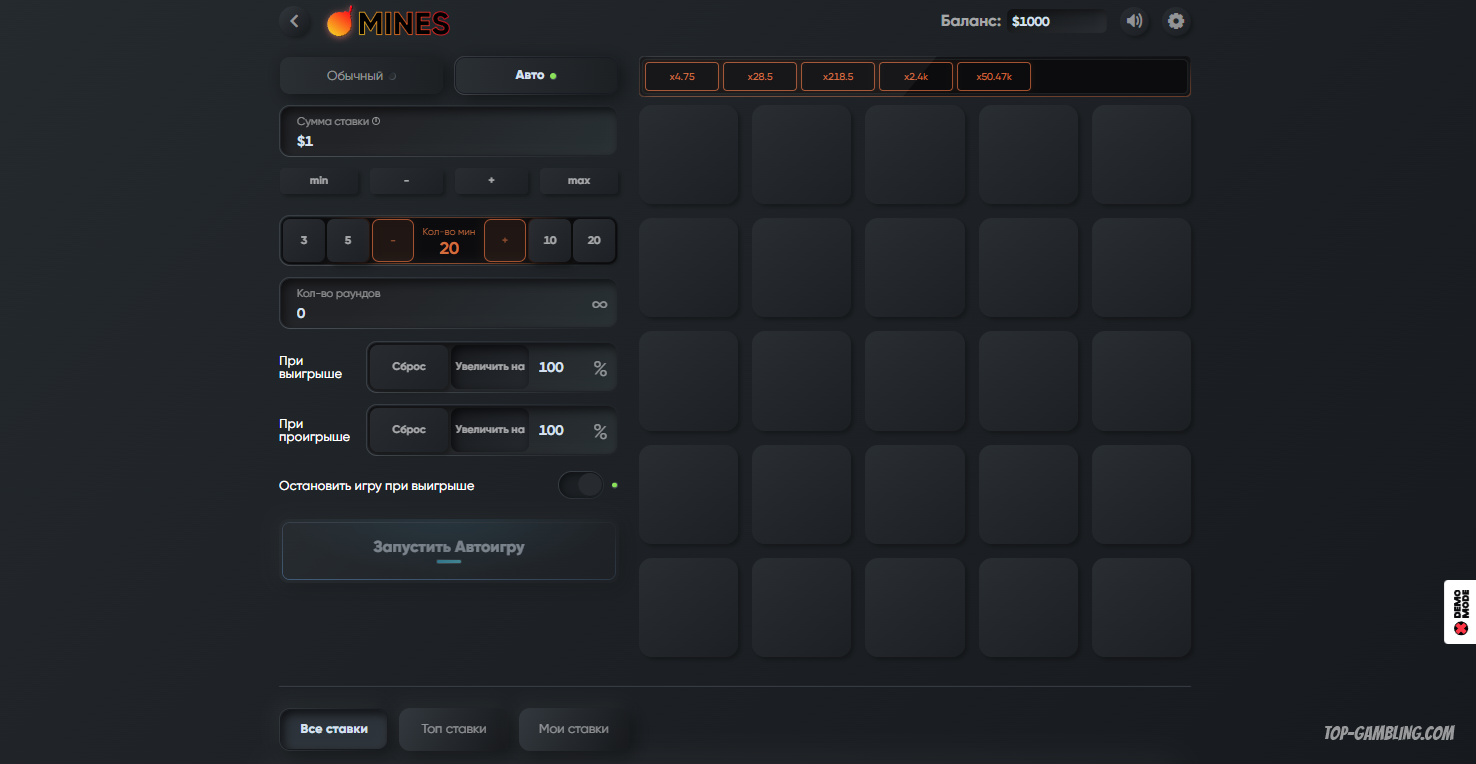Open the Топ ставки tab
This screenshot has width=1476, height=764.
pos(454,729)
